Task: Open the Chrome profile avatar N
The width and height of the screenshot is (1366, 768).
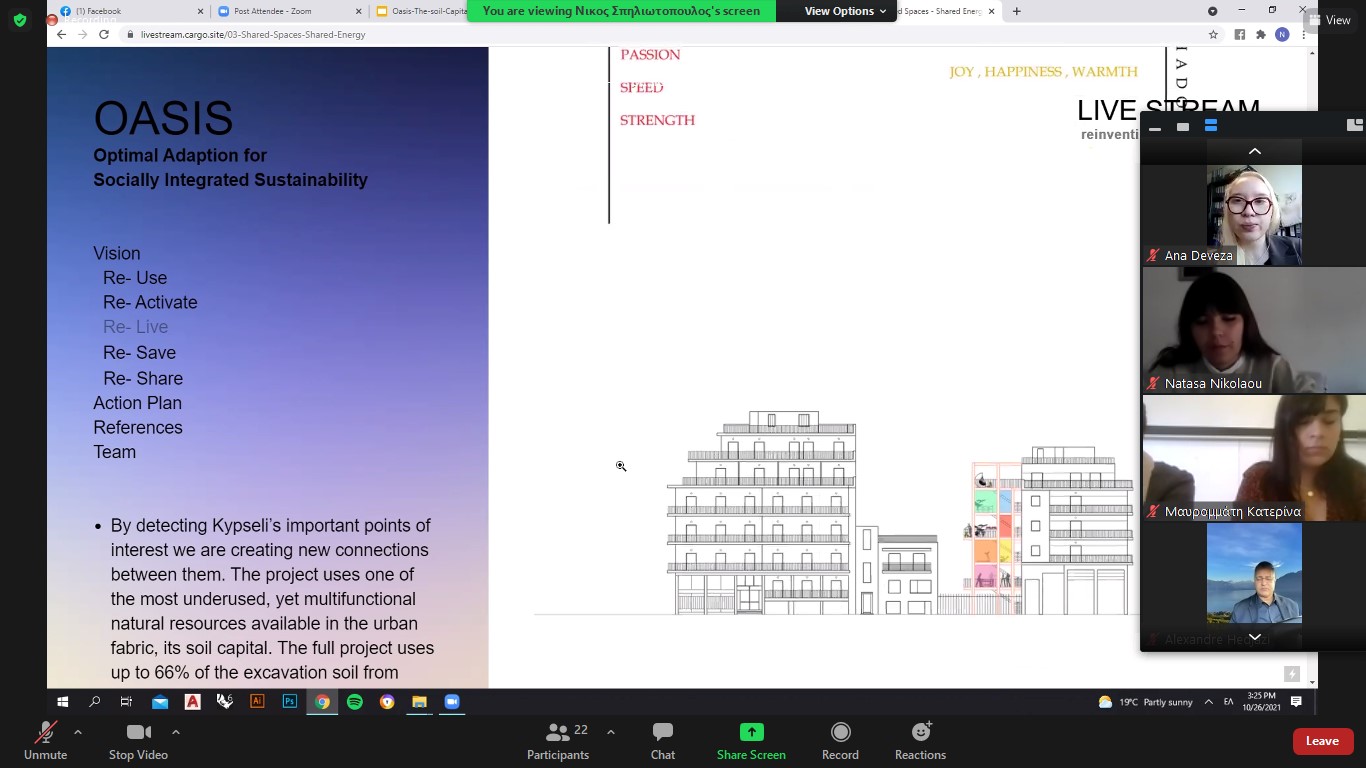Action: 1282,34
